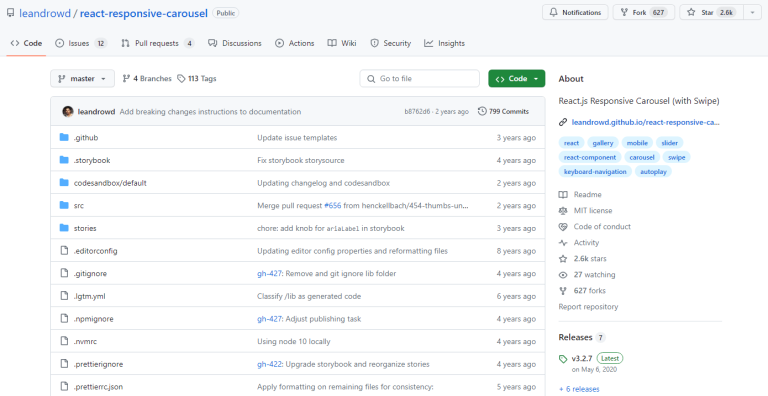Viewport: 768px width, 396px height.
Task: Click the leandrowd avatar in commit row
Action: point(68,111)
